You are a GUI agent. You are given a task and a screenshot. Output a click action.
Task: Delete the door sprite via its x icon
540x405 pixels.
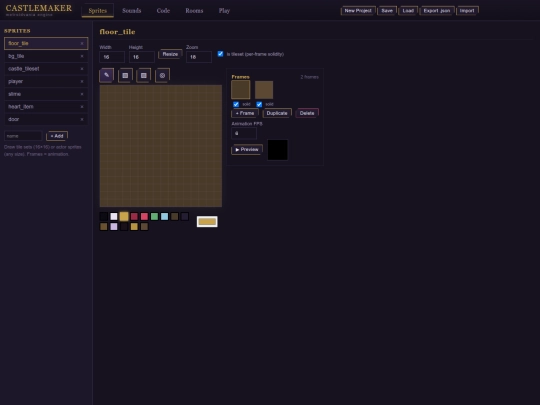tap(82, 120)
